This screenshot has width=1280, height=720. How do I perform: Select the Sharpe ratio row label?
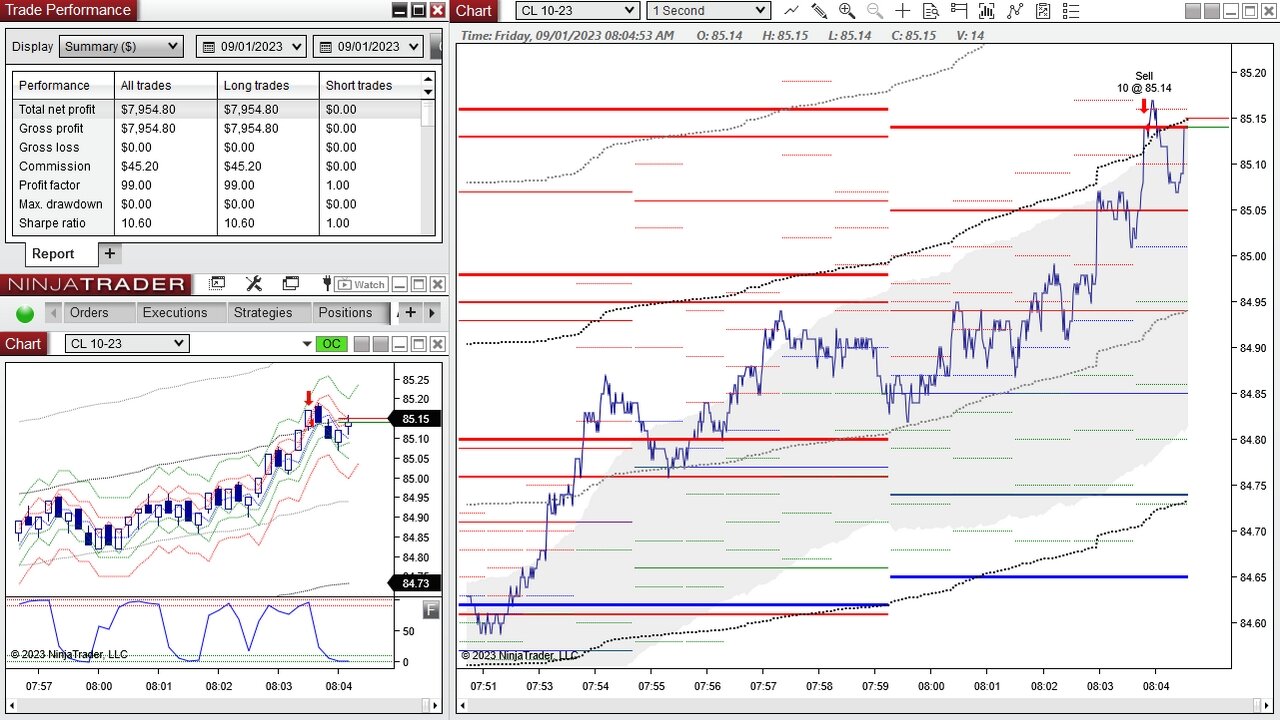pos(52,223)
